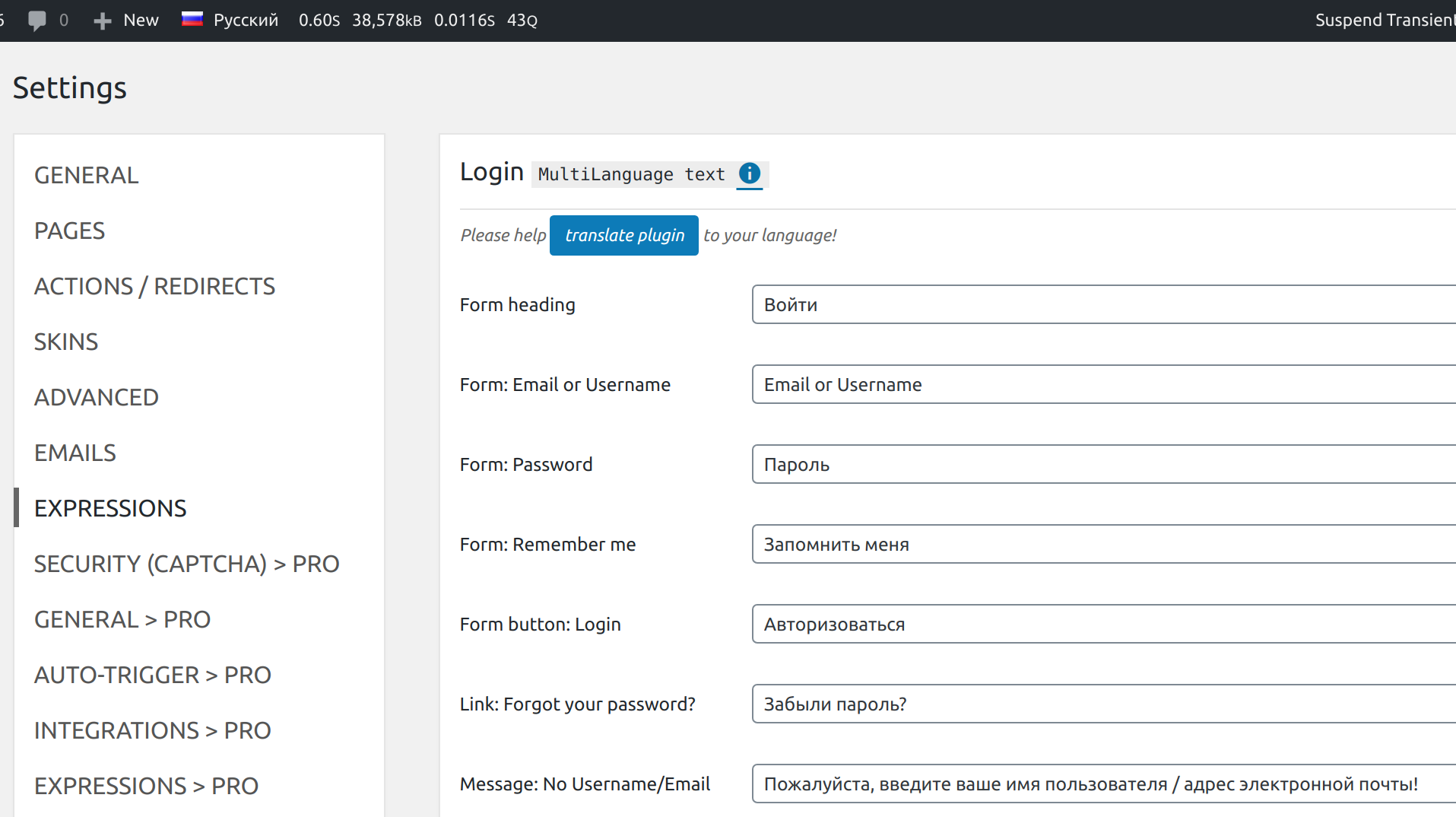Click the Russian flag language icon
The height and width of the screenshot is (817, 1456).
pos(192,19)
